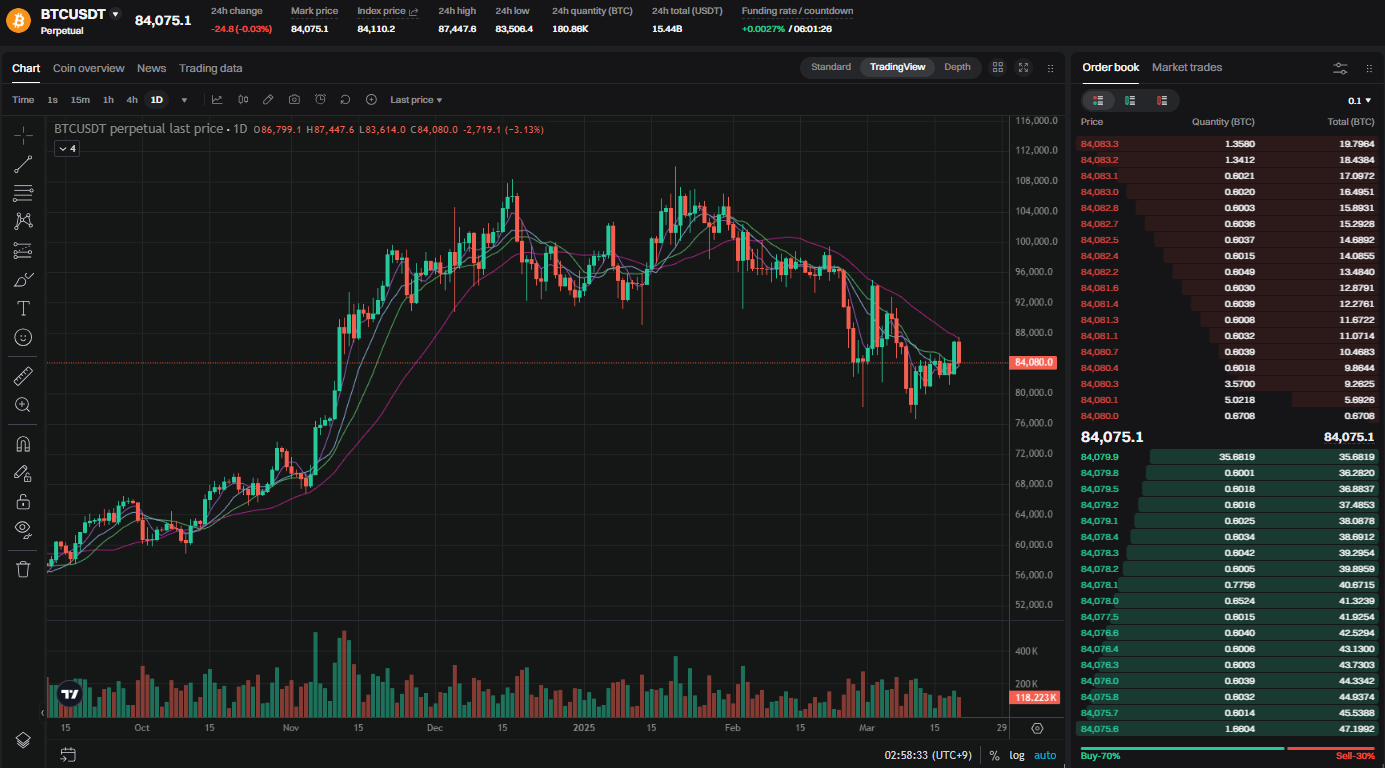
Task: Toggle stay in drawing mode
Action: 23,472
